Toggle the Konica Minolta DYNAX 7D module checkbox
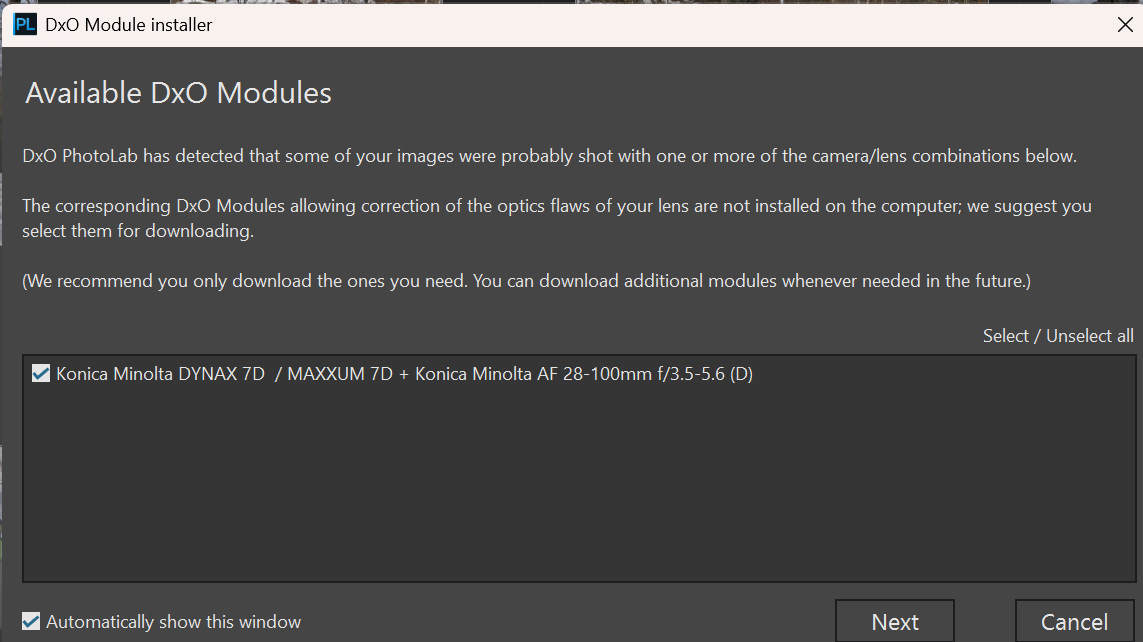The height and width of the screenshot is (642, 1143). tap(41, 374)
